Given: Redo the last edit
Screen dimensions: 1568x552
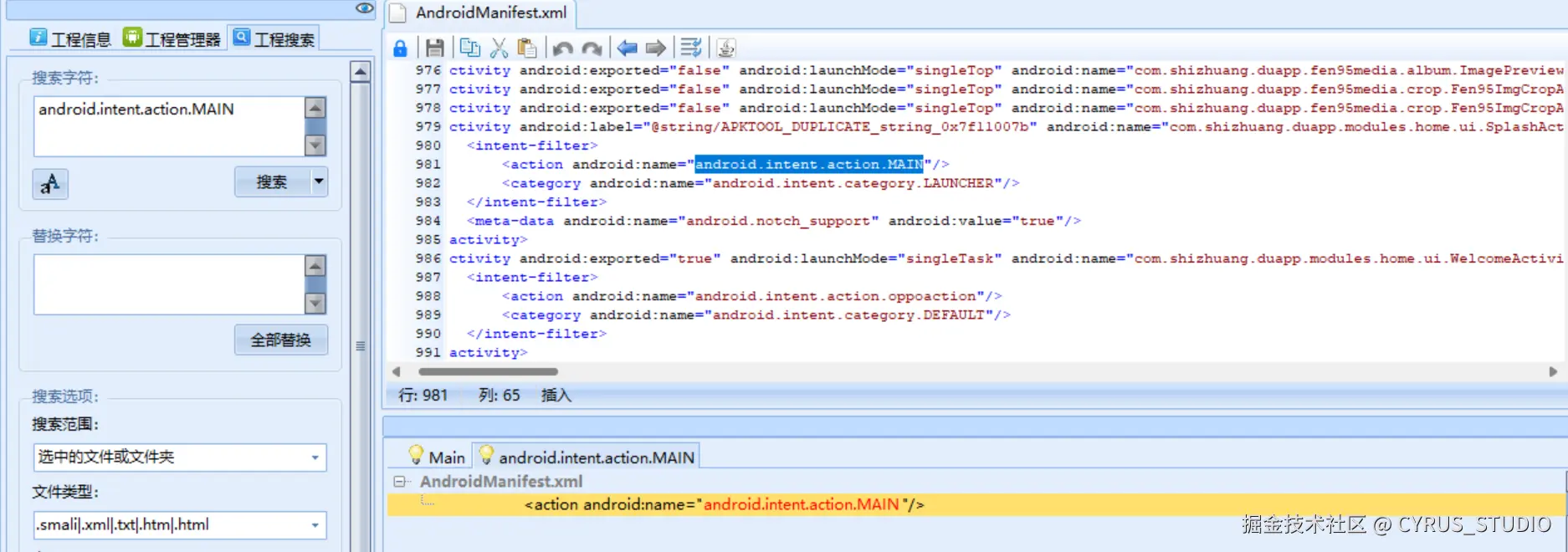Looking at the screenshot, I should [x=592, y=49].
